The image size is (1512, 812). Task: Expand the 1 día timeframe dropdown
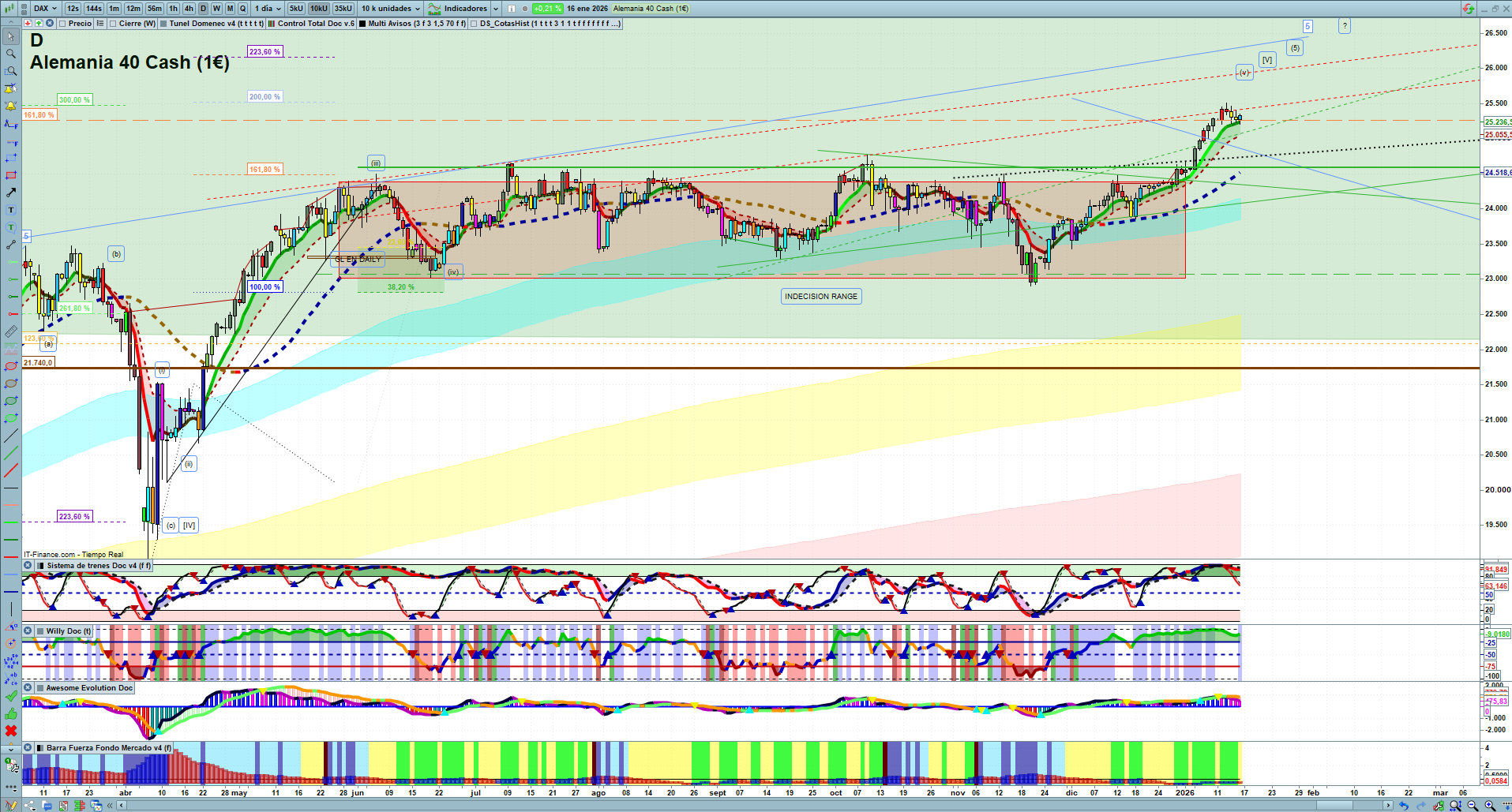pyautogui.click(x=268, y=9)
